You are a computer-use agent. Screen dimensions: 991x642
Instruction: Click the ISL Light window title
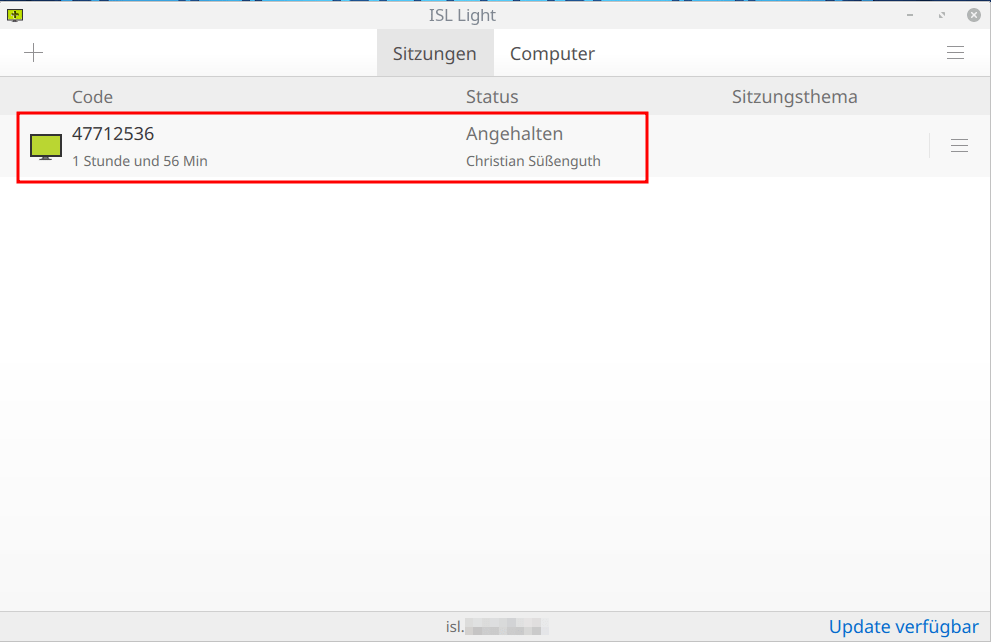coord(462,15)
